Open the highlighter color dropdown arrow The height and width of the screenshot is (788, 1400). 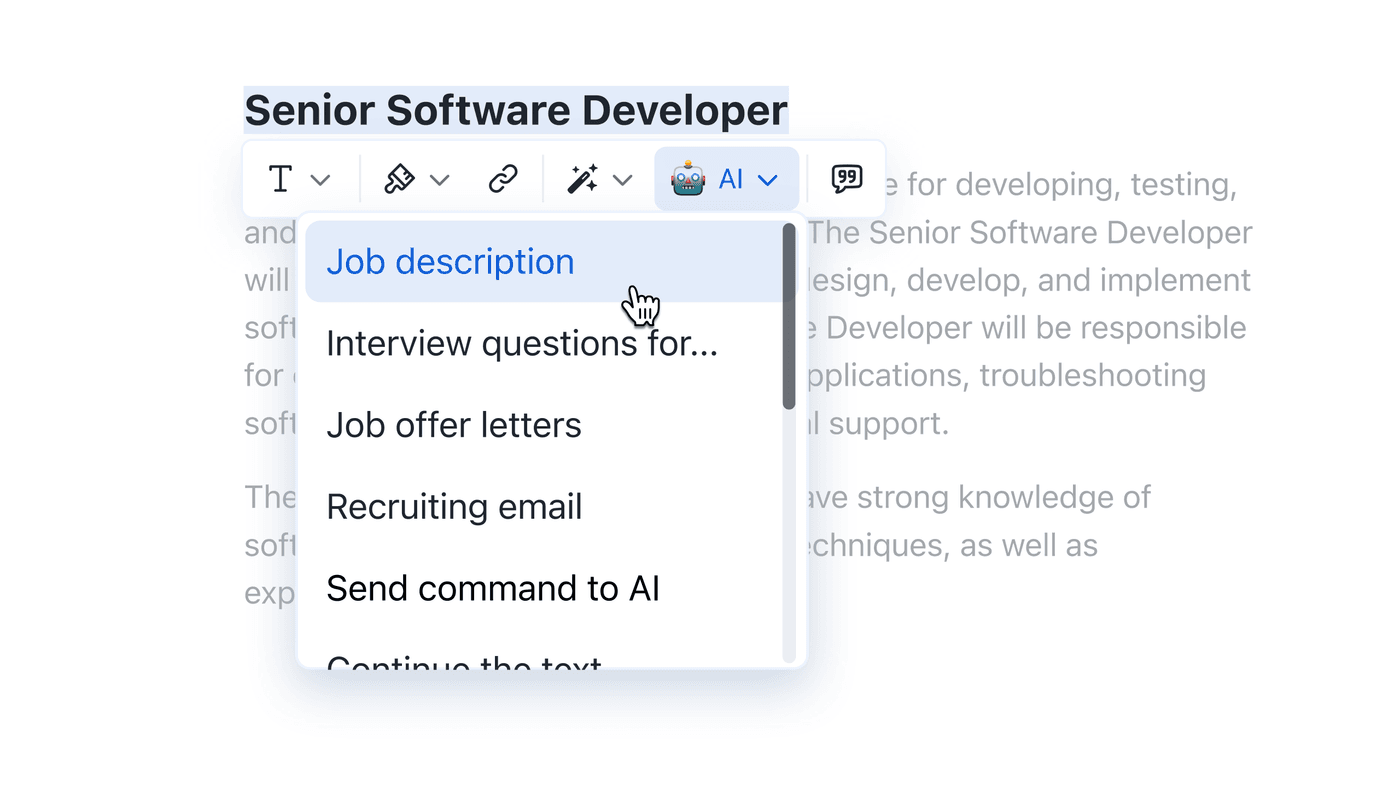[439, 180]
